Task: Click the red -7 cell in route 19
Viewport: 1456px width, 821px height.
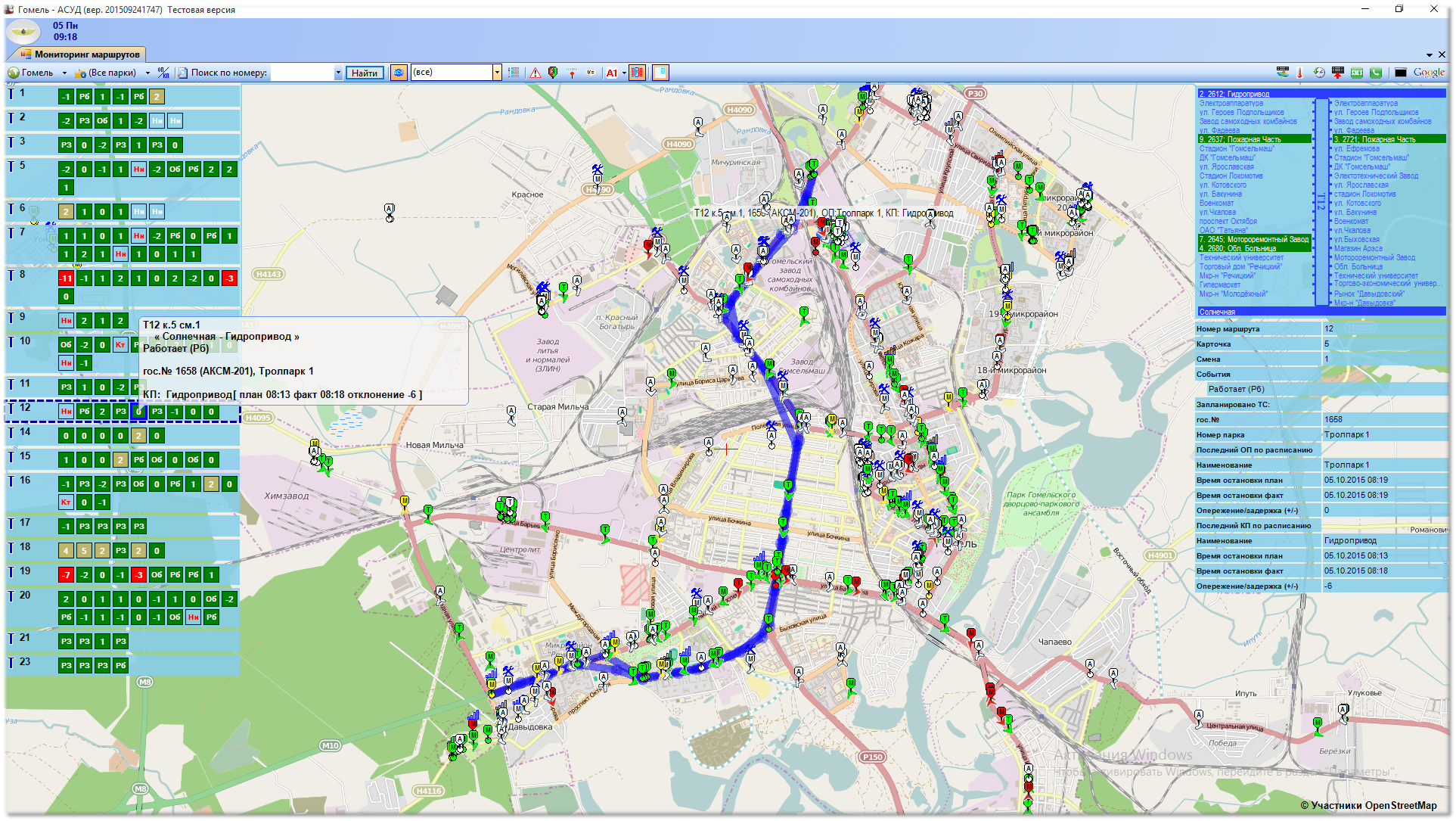Action: [x=66, y=575]
